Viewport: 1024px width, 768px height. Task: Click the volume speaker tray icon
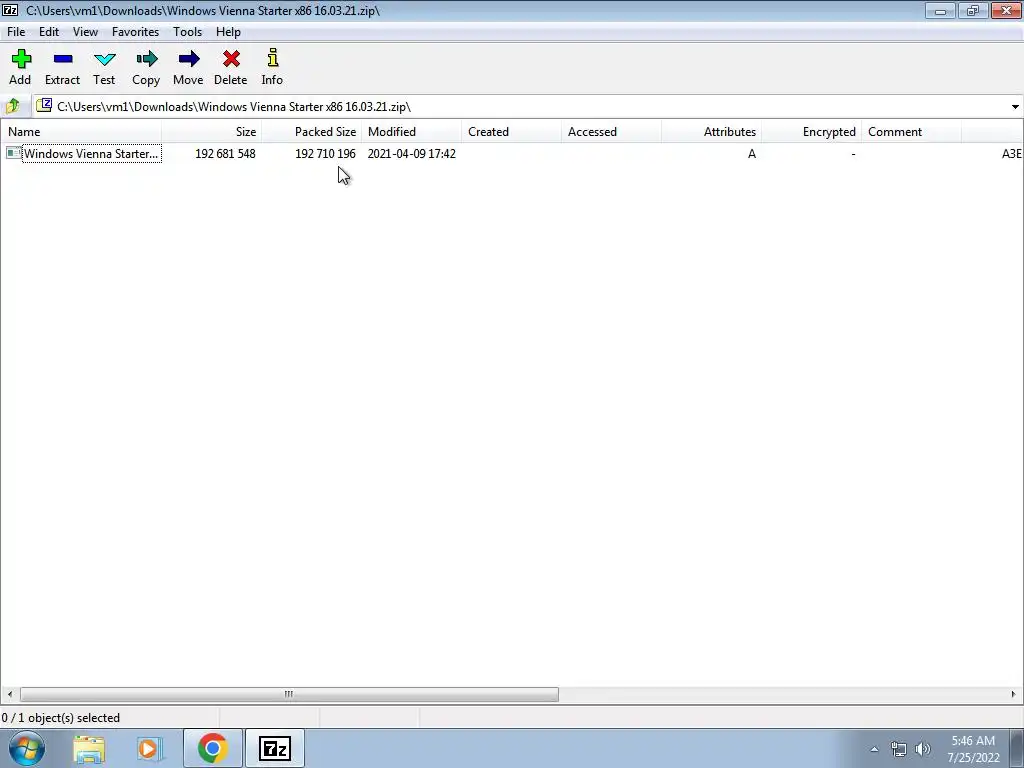[x=923, y=749]
